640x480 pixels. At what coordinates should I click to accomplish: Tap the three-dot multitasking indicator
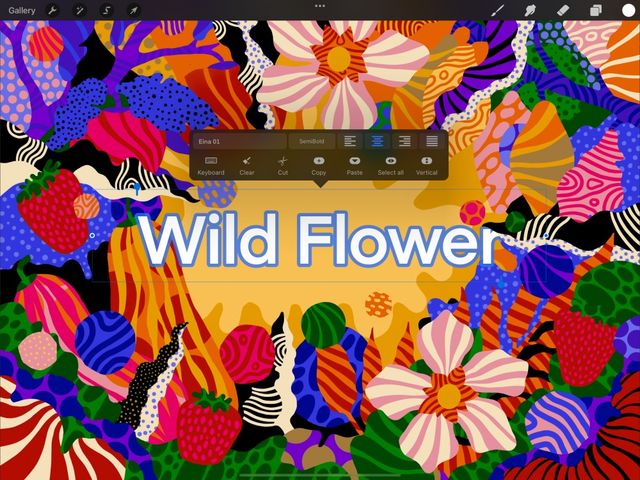coord(320,6)
